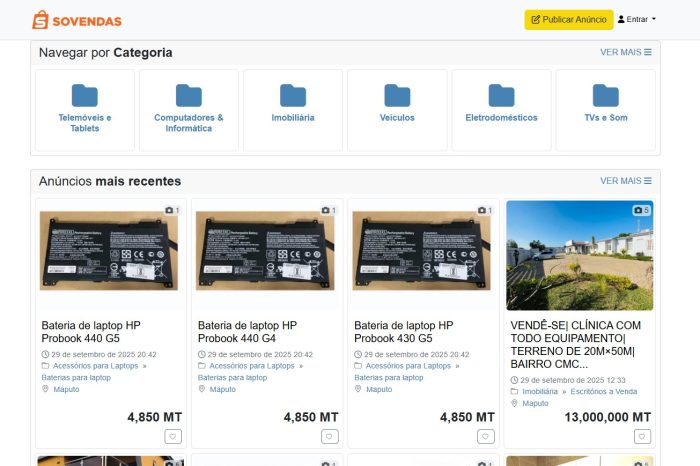Click the clock icon on the clínica listing card
This screenshot has height=466, width=700.
click(514, 380)
